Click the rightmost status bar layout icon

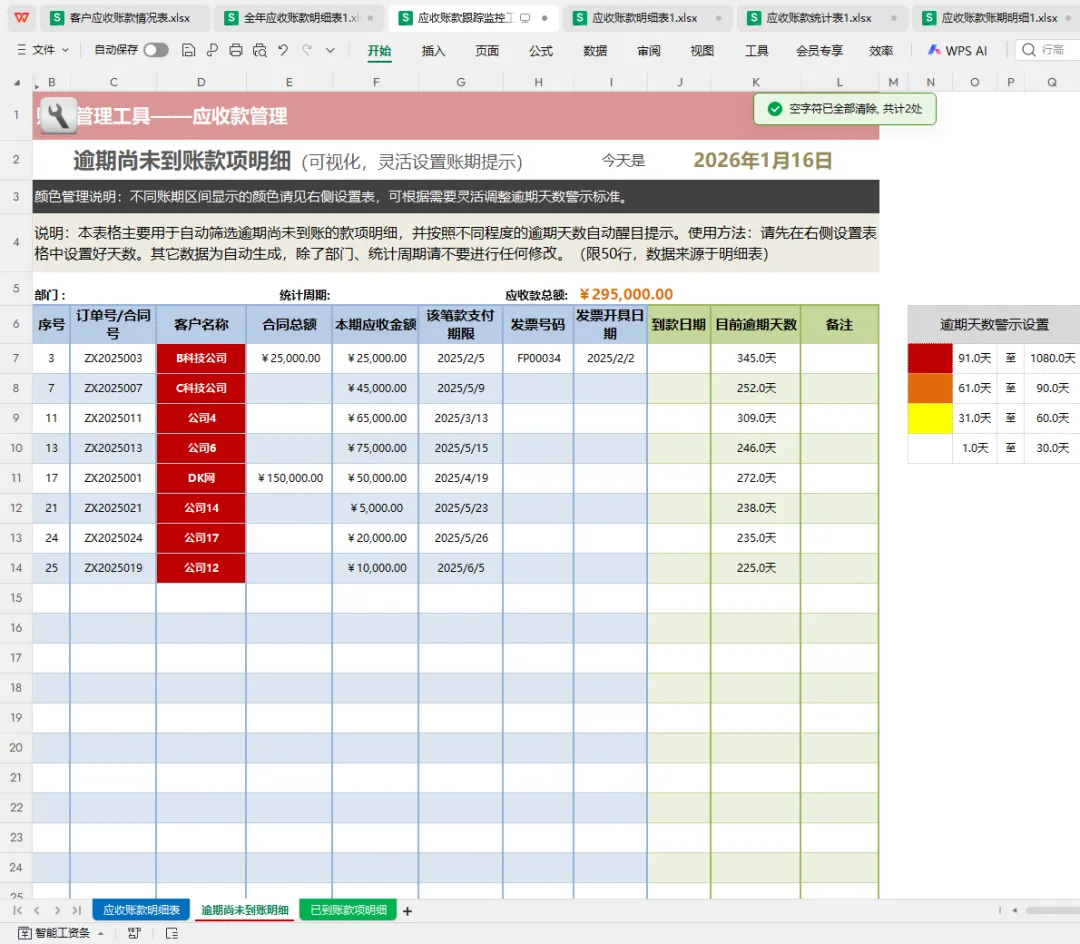[x=172, y=933]
